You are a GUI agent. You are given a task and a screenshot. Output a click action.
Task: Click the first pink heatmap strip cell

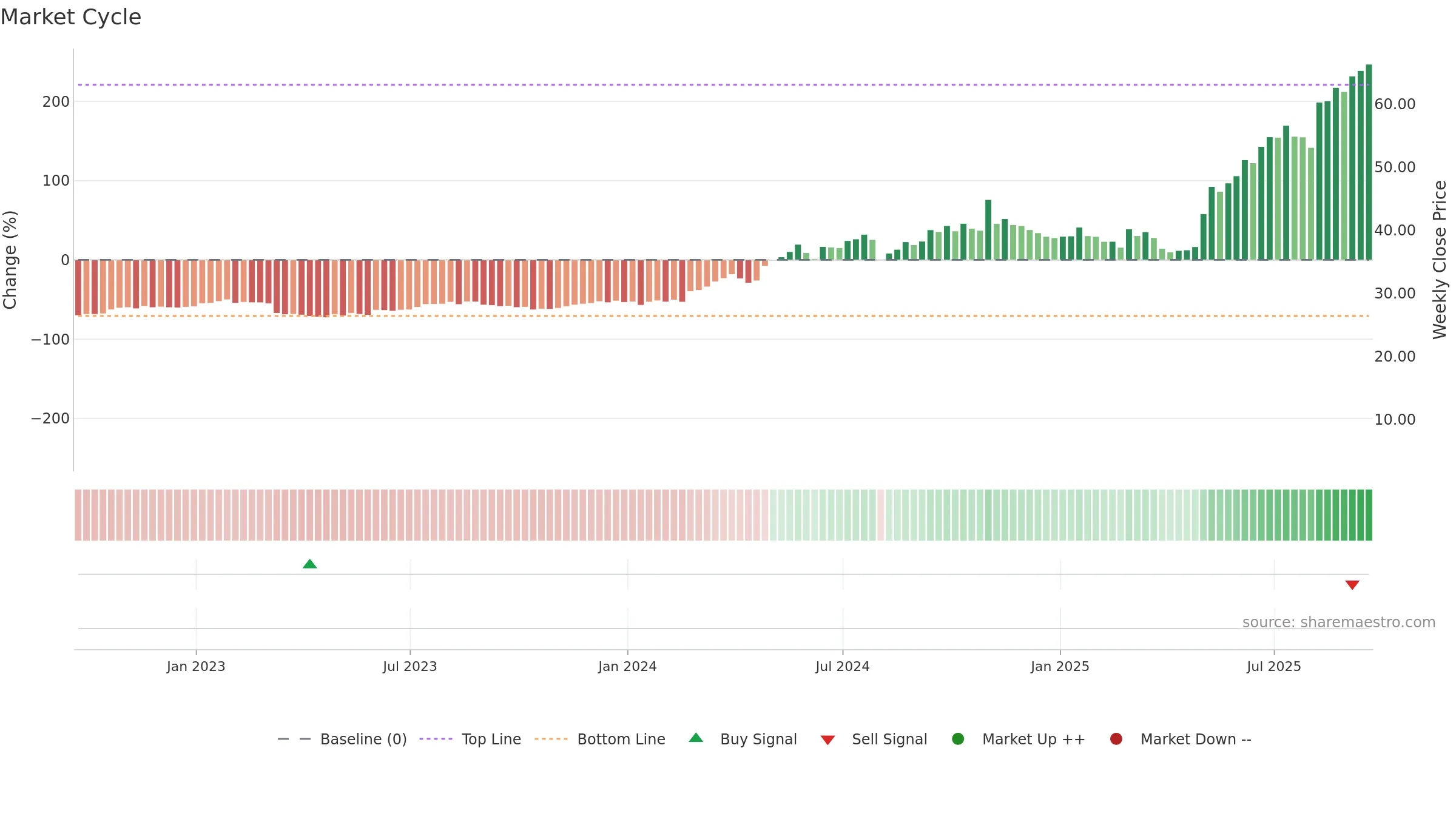[78, 515]
